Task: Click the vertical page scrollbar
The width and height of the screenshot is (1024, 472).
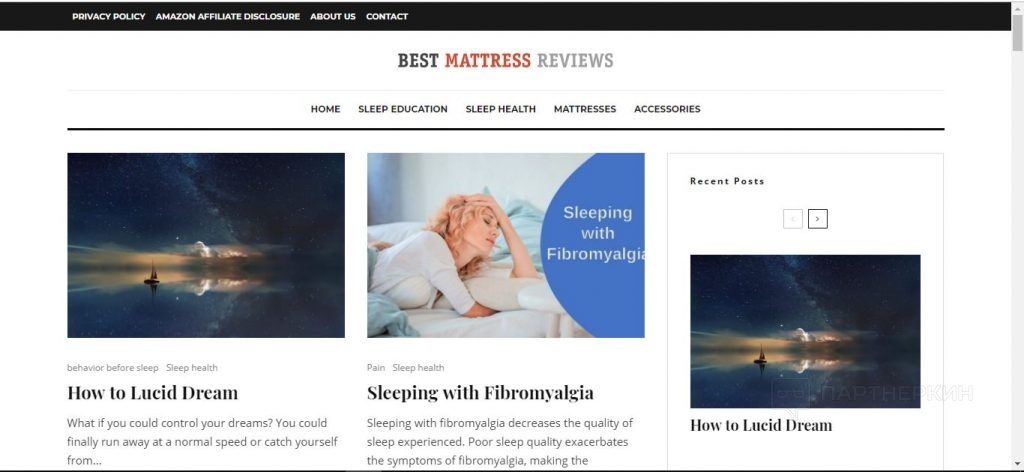Action: (x=1017, y=235)
